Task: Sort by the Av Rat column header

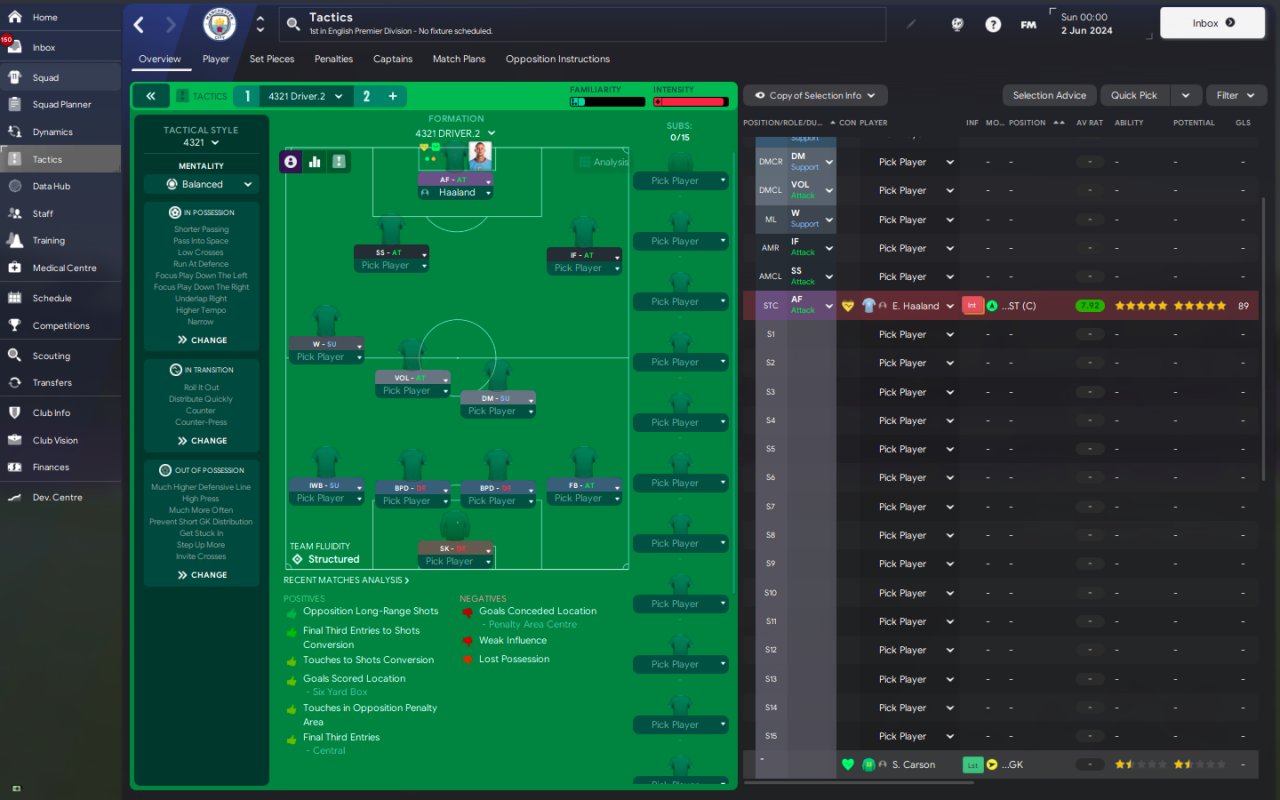Action: pyautogui.click(x=1090, y=123)
